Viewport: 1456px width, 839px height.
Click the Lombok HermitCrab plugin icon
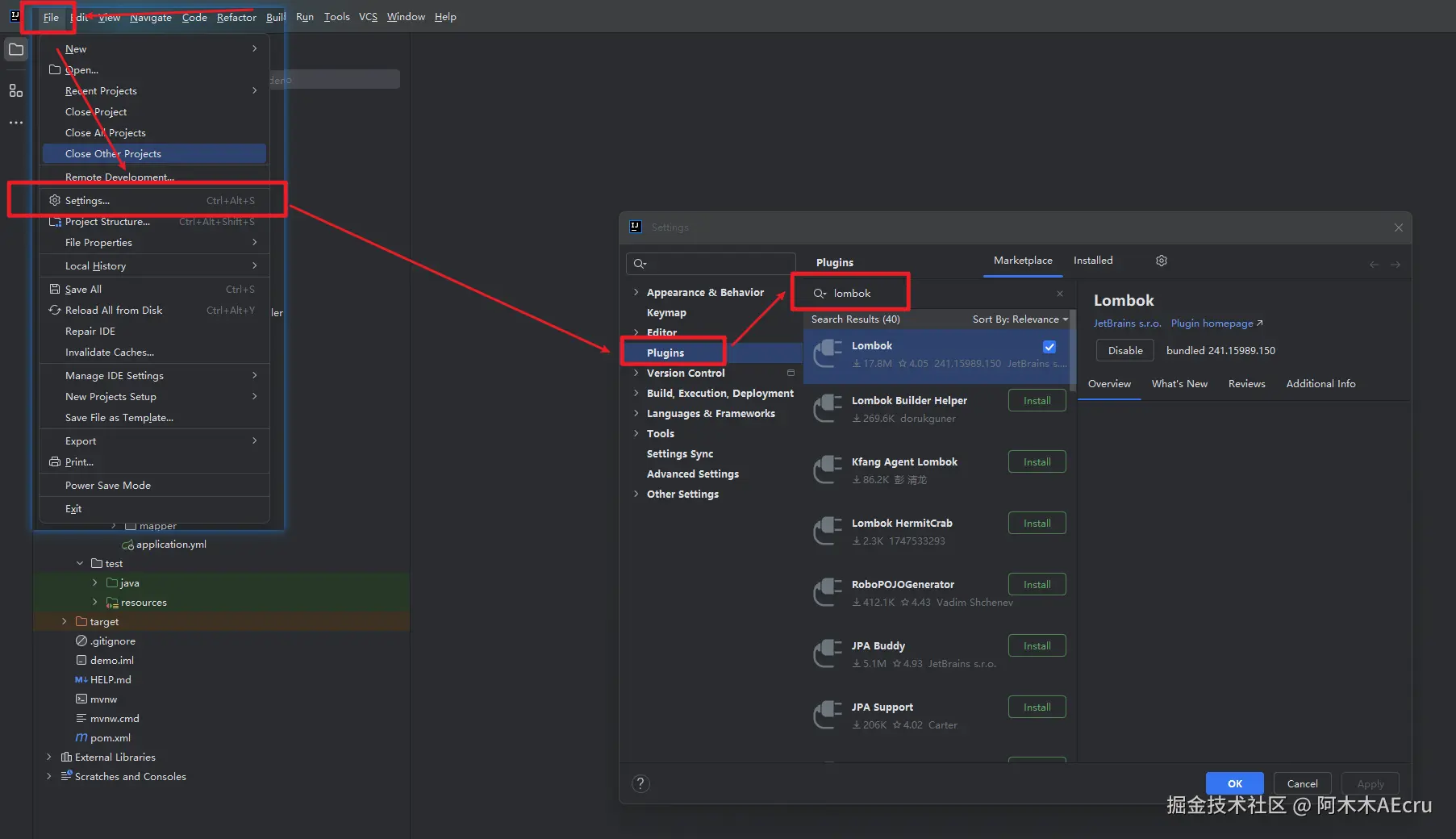coord(828,531)
